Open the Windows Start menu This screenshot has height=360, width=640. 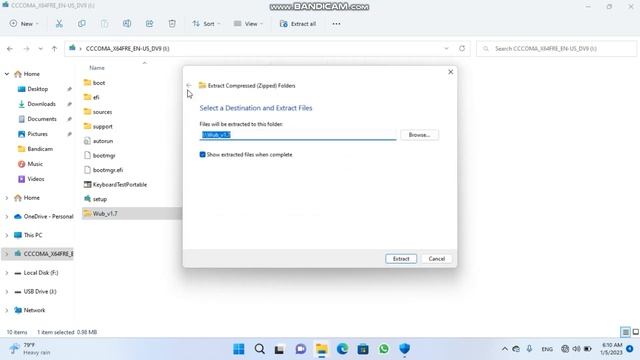pos(239,349)
